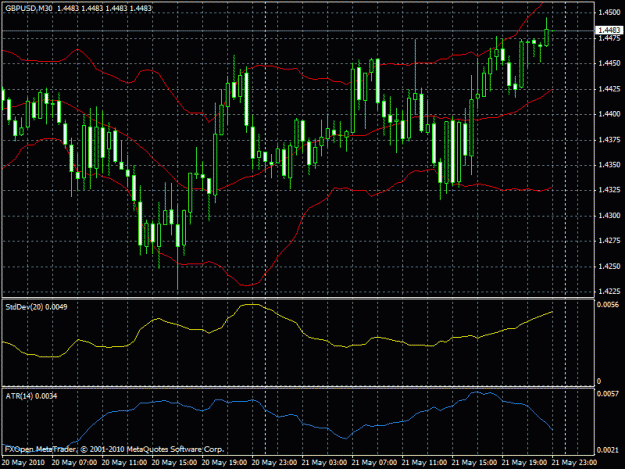Click the 1.4325 price axis label
Screen dimensions: 625x469
[609, 190]
